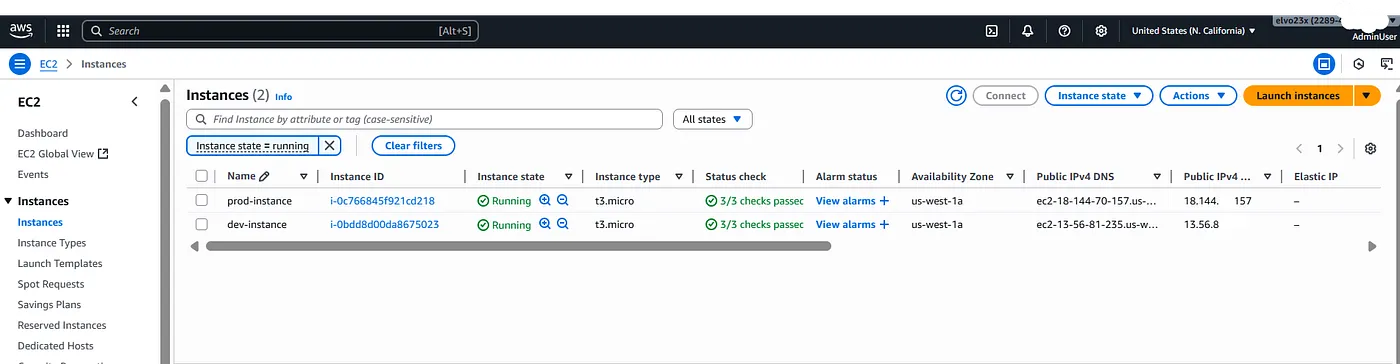Open the Services grid menu
Image resolution: width=1400 pixels, height=364 pixels.
63,31
